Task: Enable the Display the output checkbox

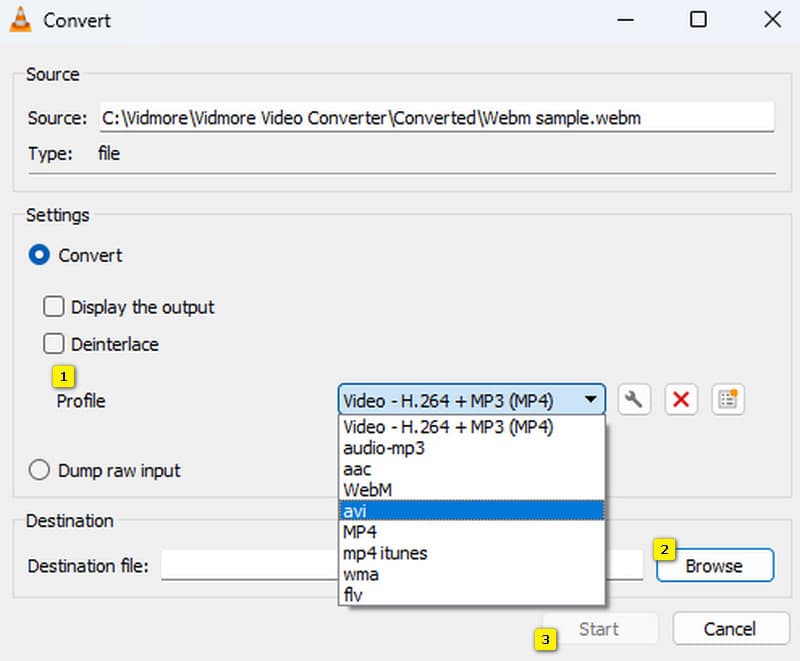Action: [x=54, y=307]
